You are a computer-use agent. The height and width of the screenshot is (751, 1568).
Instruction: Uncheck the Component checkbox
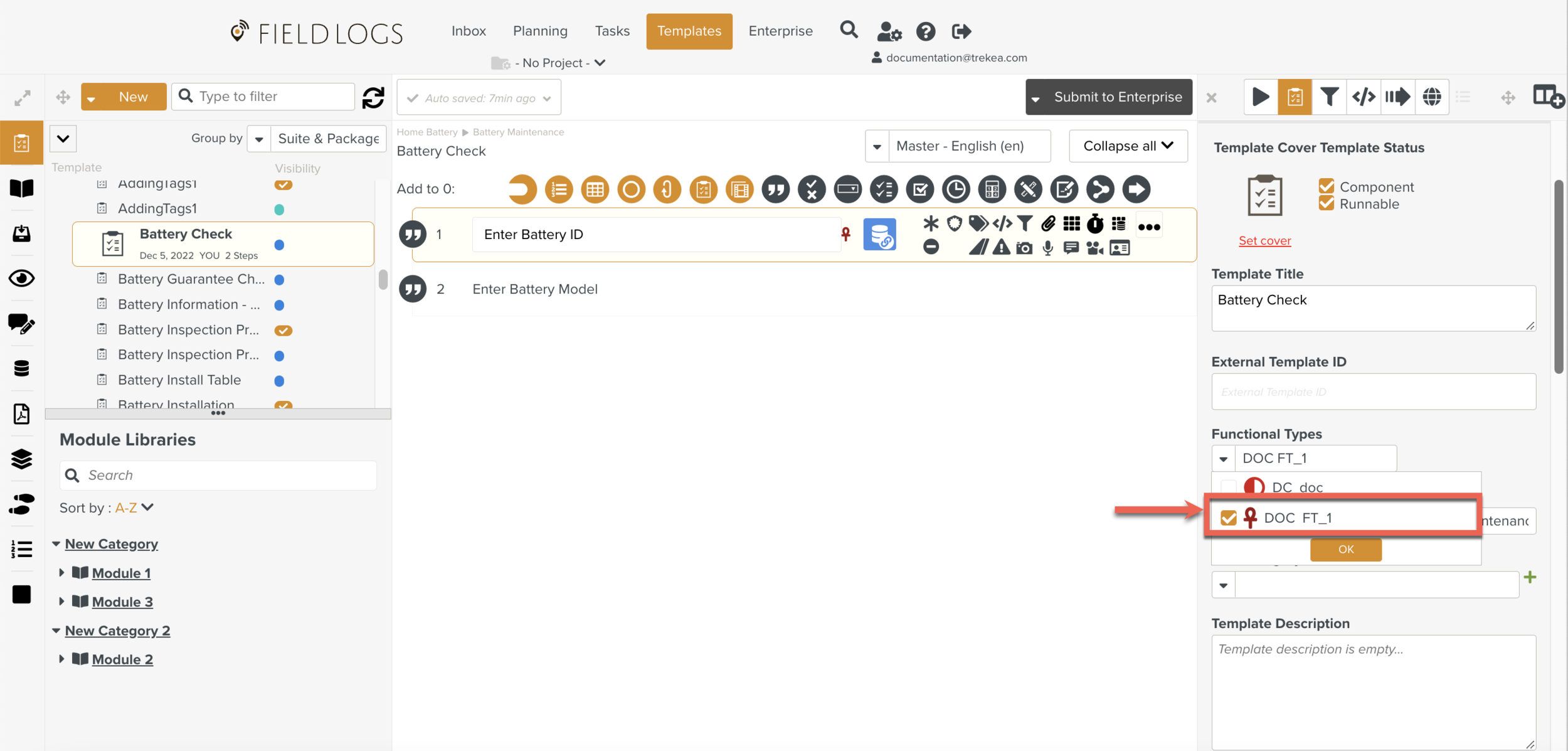[1327, 186]
